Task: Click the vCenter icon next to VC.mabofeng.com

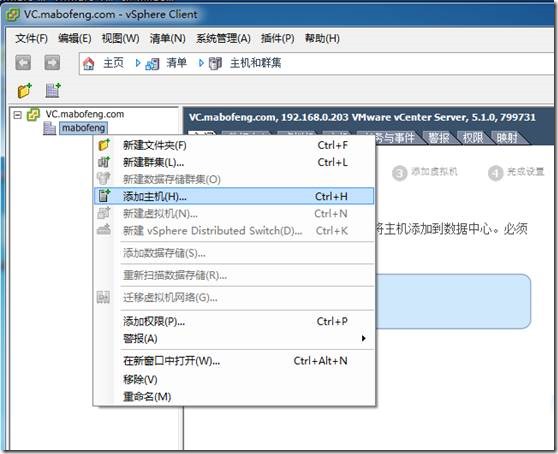Action: pos(33,115)
